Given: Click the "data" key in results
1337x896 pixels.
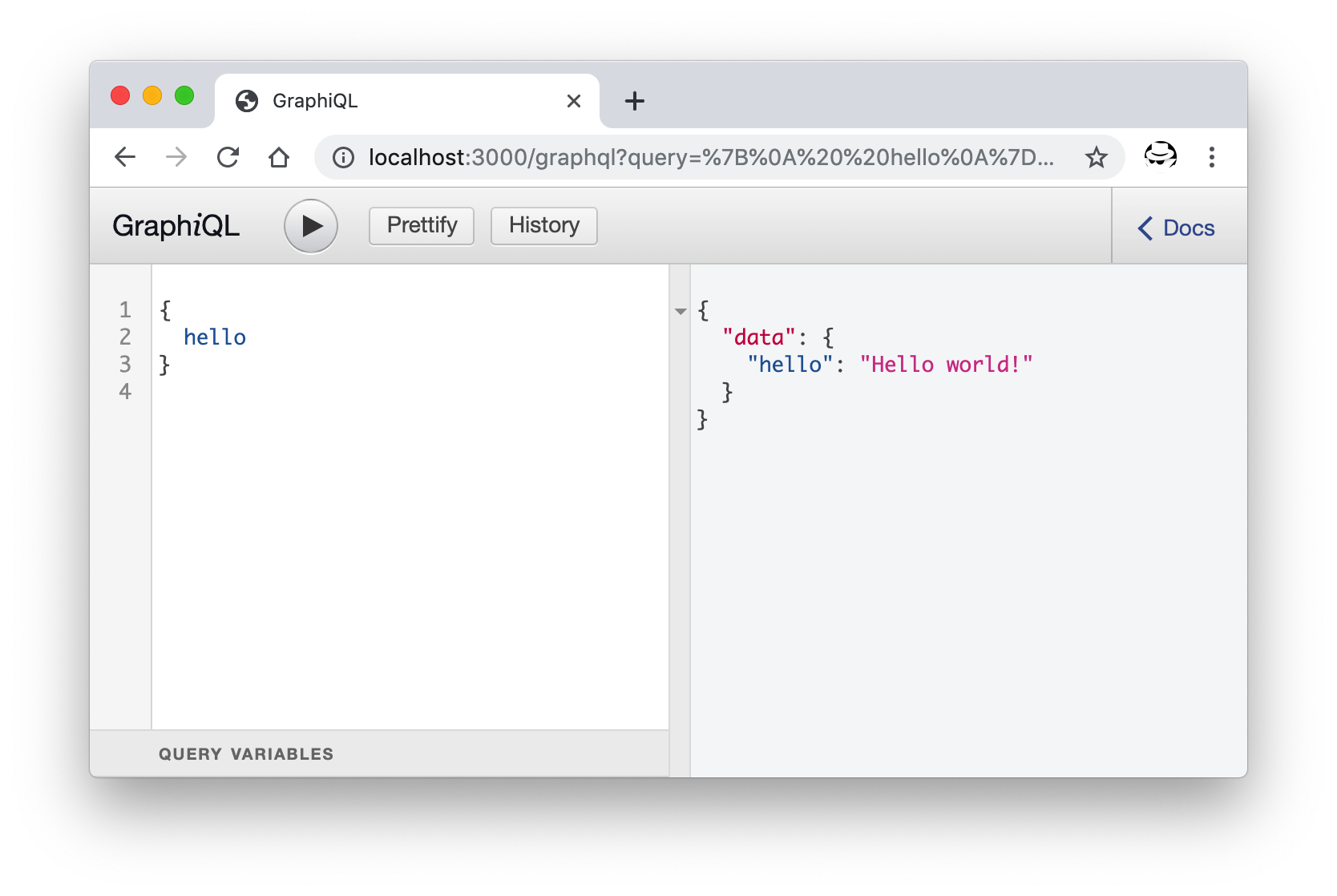Looking at the screenshot, I should pyautogui.click(x=759, y=337).
